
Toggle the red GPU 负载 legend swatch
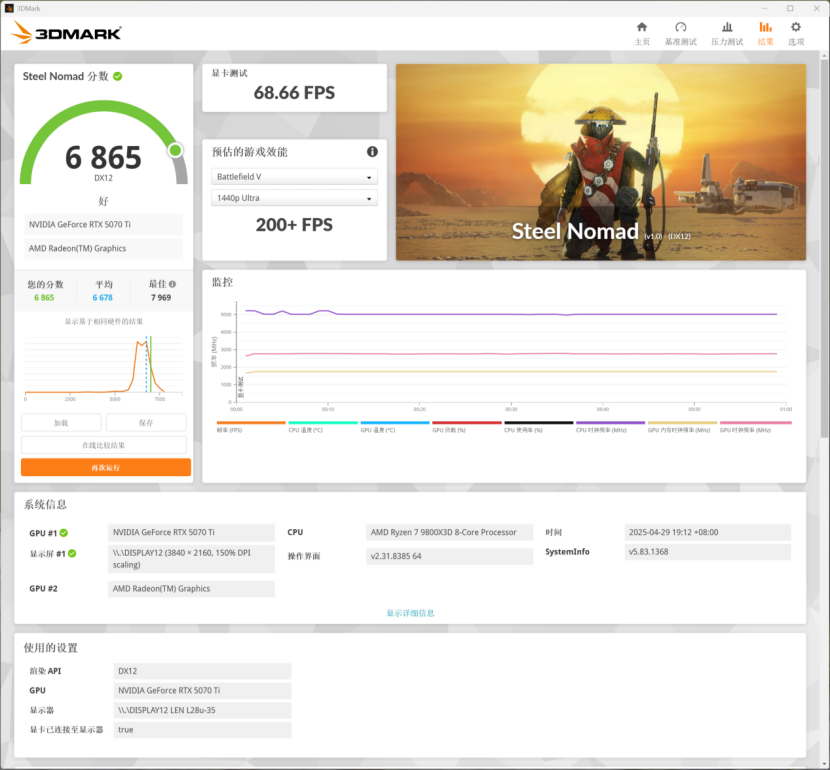click(467, 423)
